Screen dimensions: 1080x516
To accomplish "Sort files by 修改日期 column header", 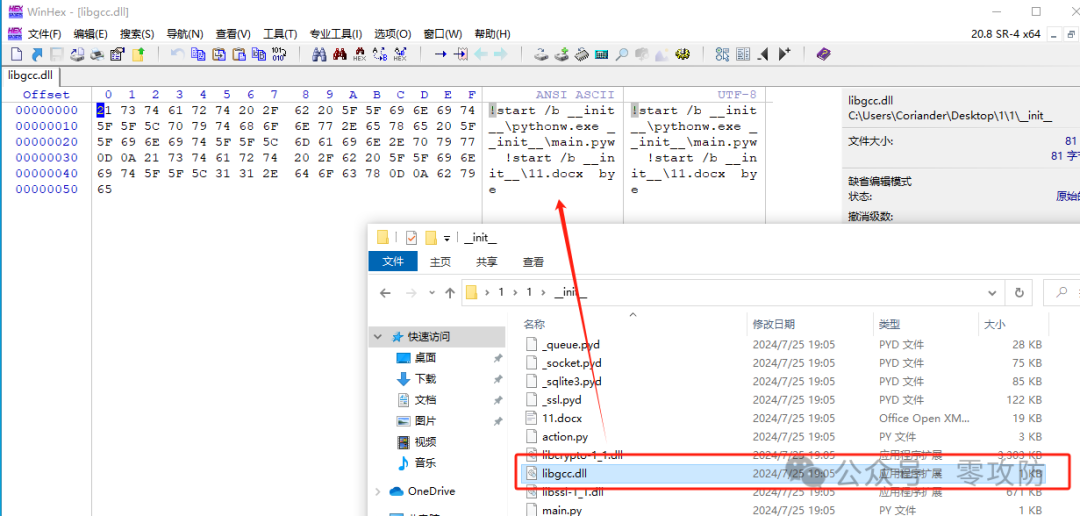I will tap(774, 324).
